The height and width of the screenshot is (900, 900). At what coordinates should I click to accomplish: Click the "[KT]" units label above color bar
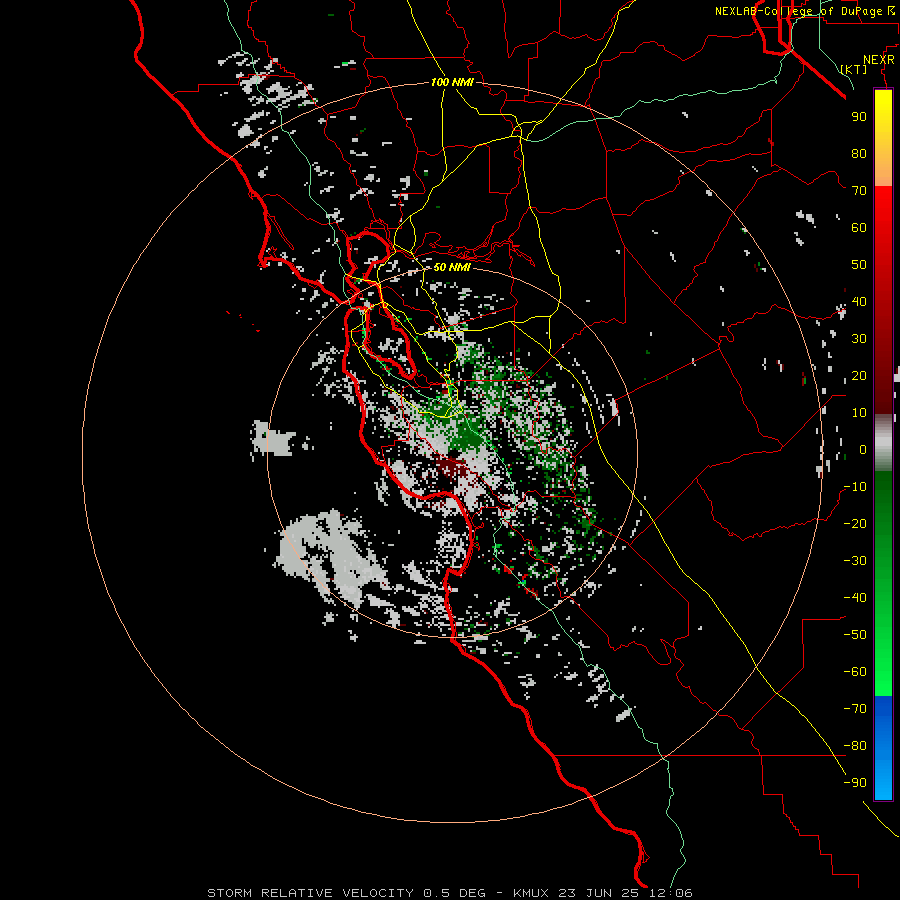854,69
